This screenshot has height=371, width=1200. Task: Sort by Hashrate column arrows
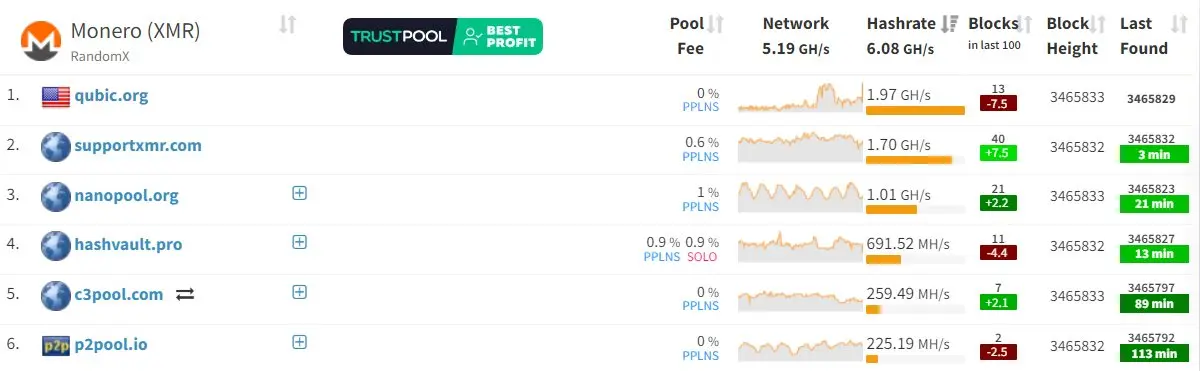coord(950,24)
